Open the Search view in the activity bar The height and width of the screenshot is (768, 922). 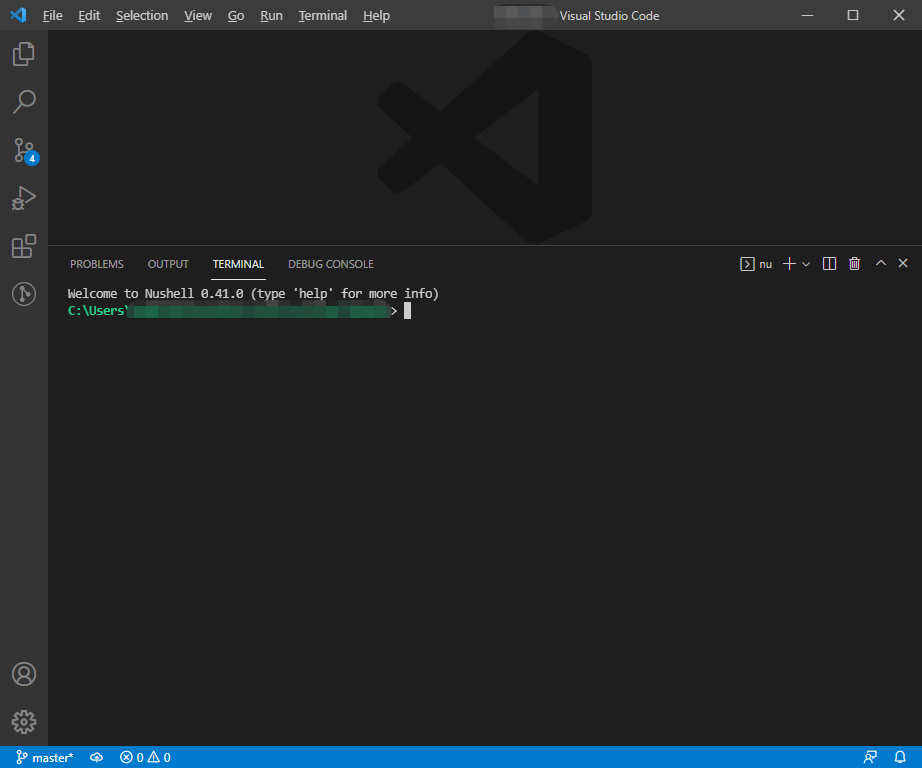pos(23,101)
